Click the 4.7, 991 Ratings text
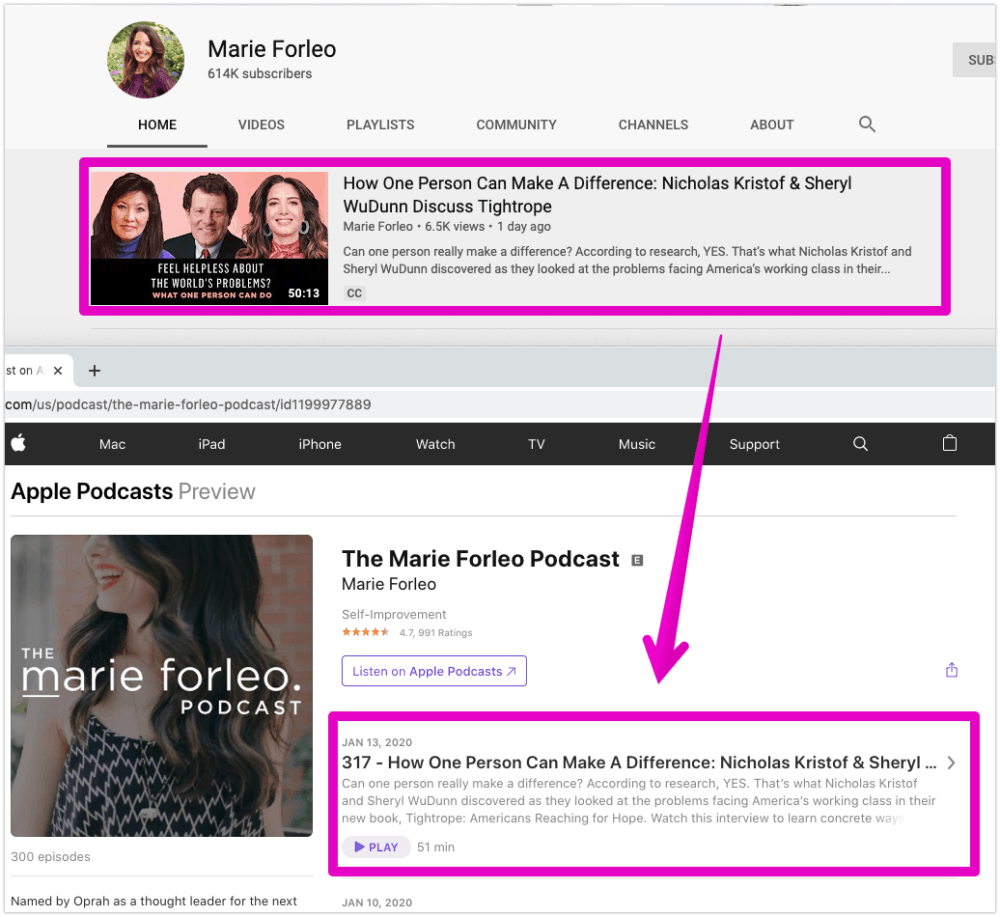 [436, 633]
